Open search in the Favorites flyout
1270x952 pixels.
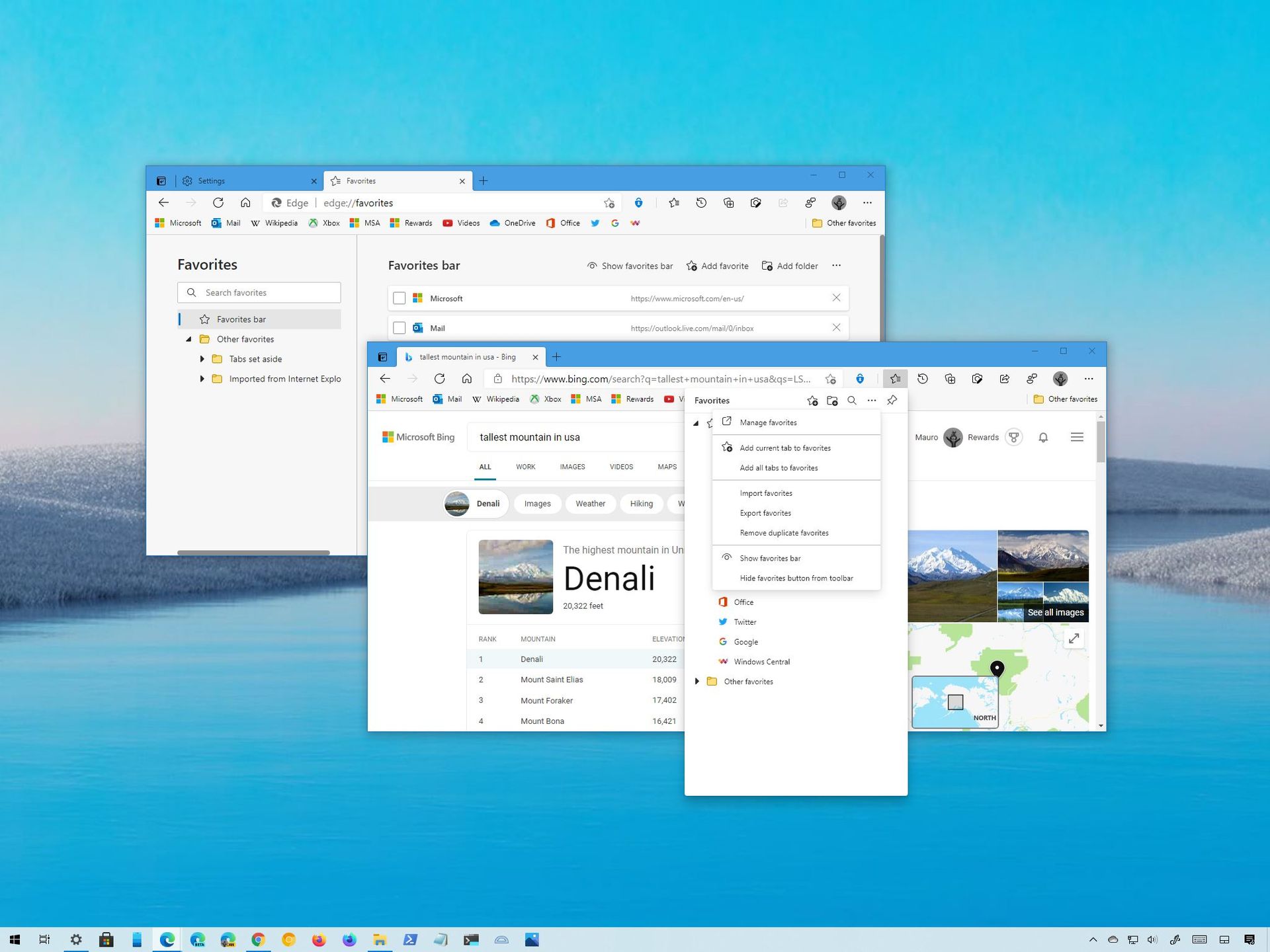click(x=852, y=400)
